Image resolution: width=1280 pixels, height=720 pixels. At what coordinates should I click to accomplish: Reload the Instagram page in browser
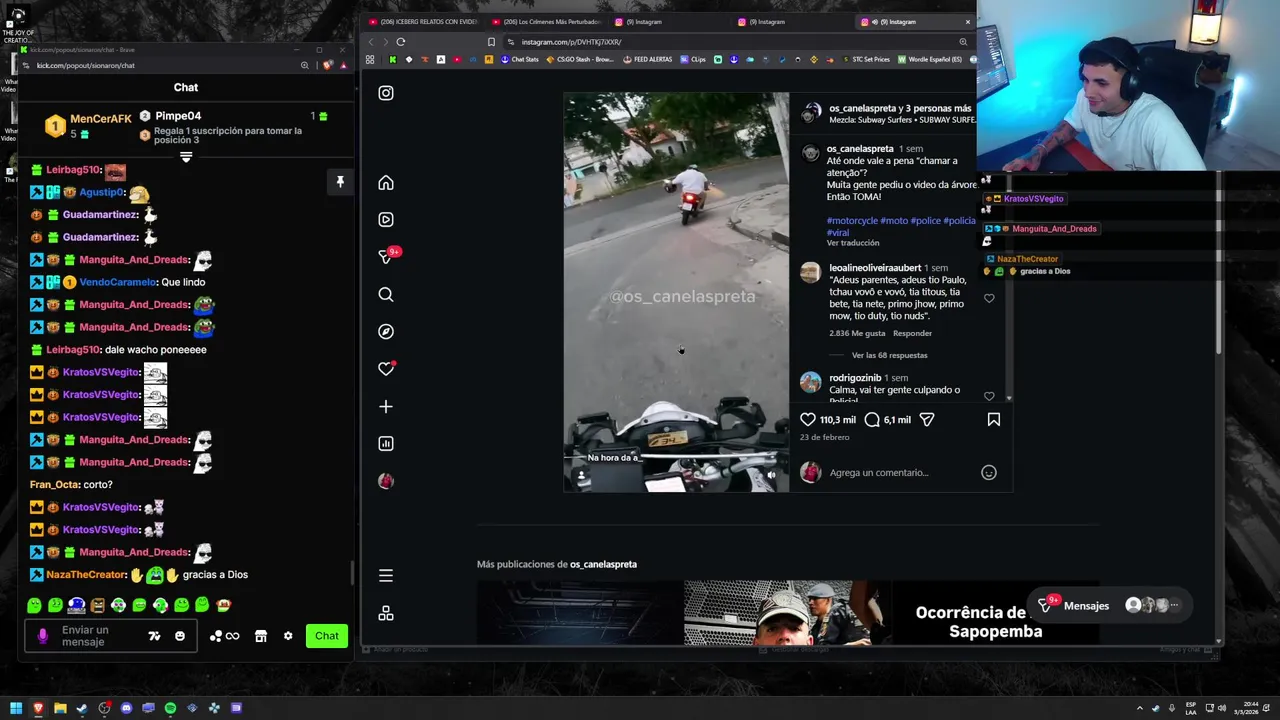pos(401,42)
